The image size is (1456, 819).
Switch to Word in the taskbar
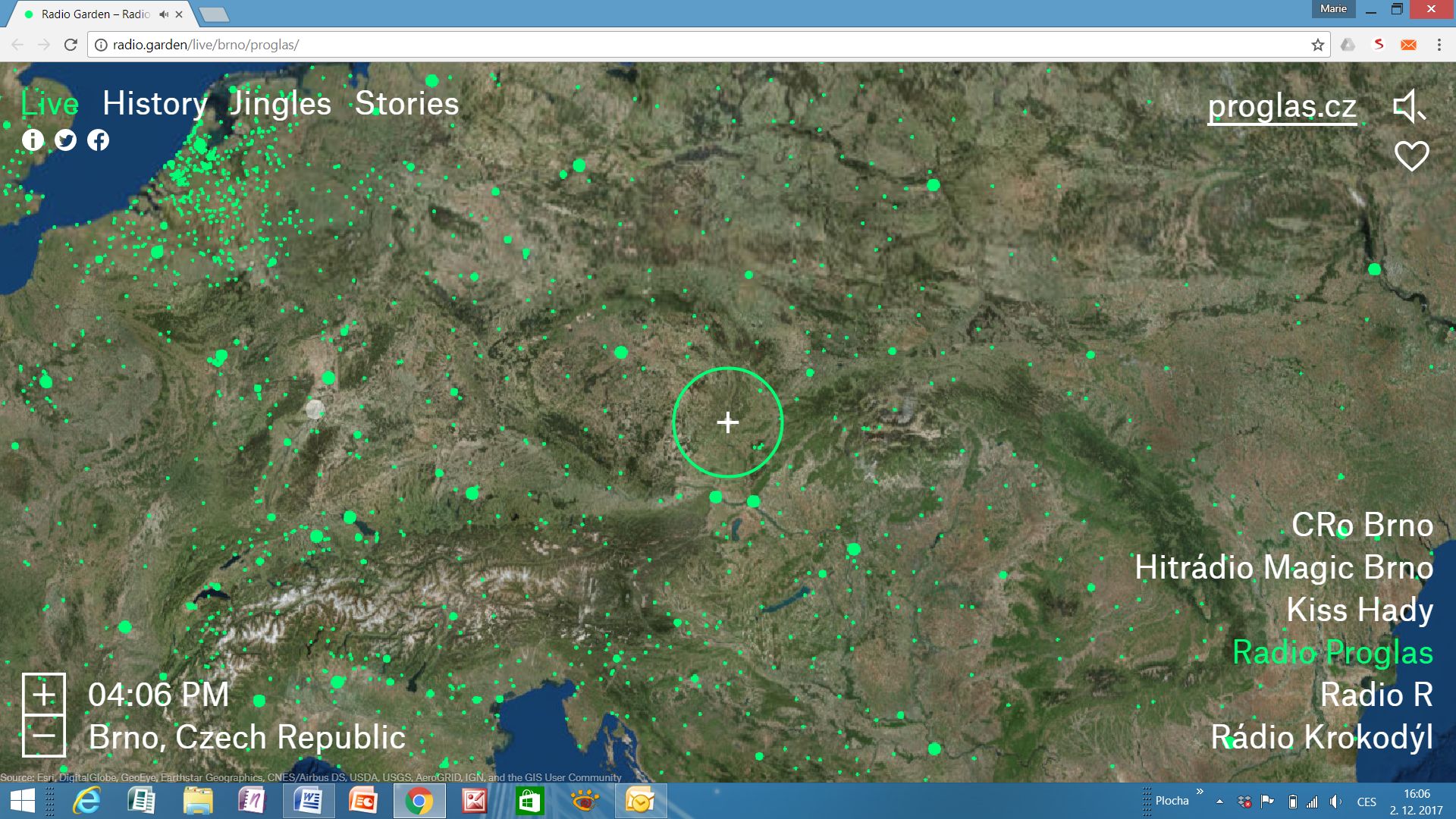click(308, 801)
